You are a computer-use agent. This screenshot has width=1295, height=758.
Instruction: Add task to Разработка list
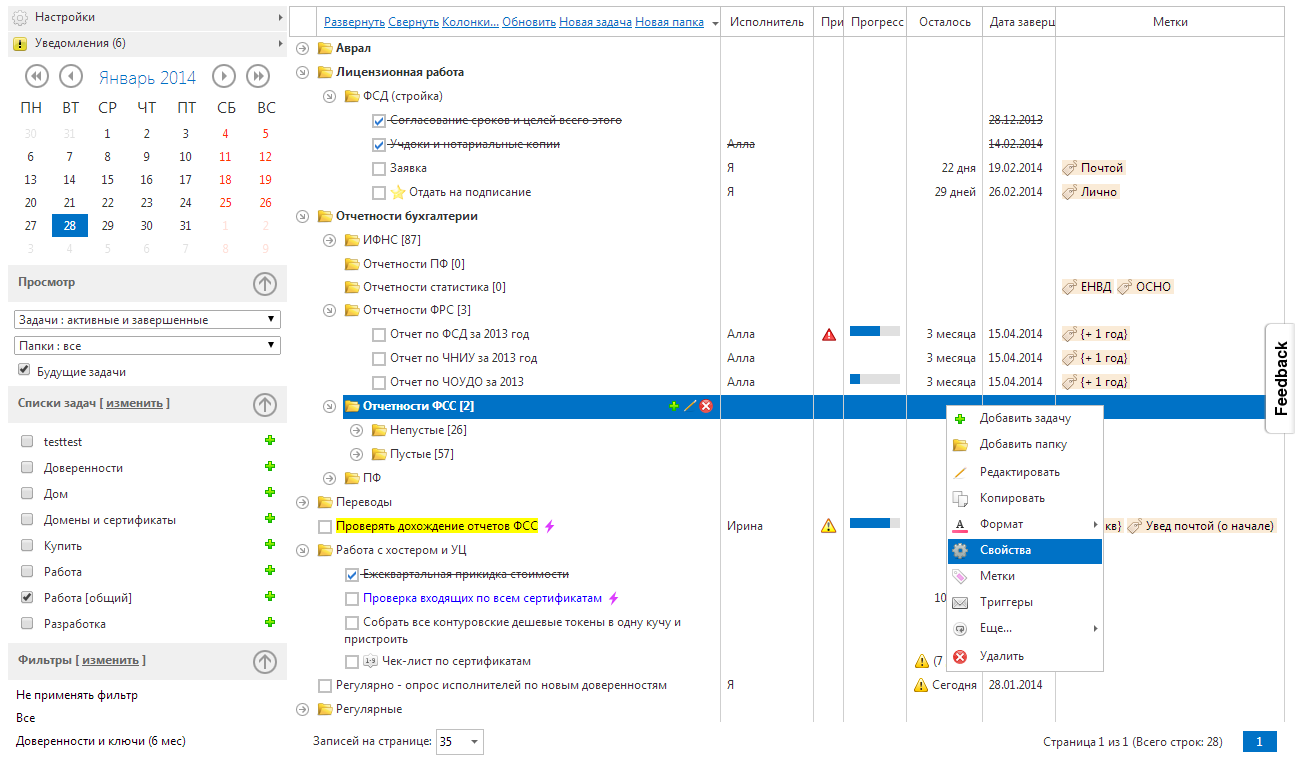click(269, 623)
